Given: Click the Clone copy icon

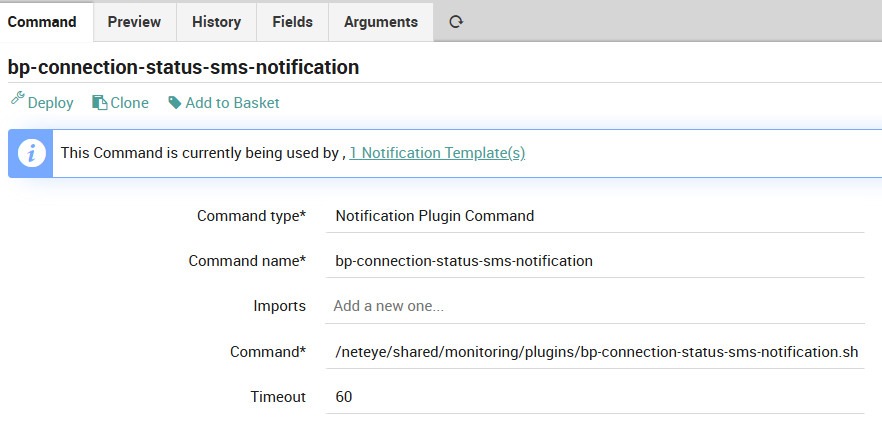Looking at the screenshot, I should 99,102.
